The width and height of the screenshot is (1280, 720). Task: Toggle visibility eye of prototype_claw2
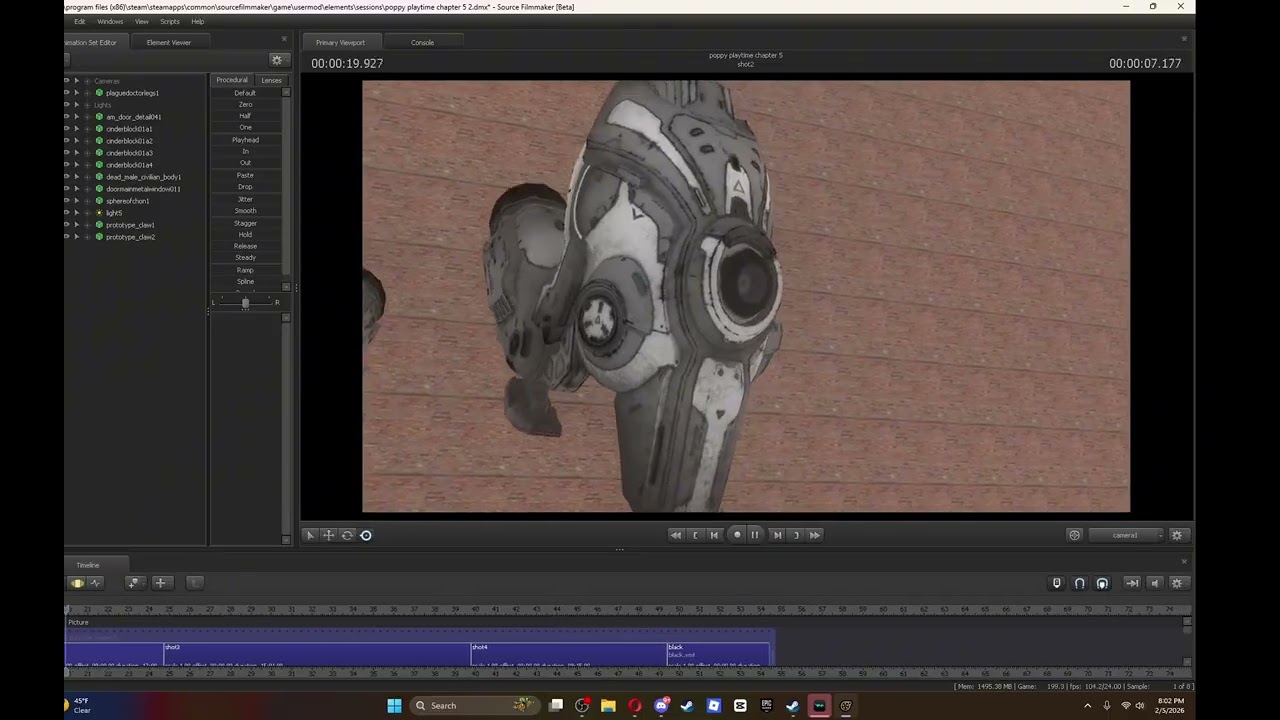67,237
